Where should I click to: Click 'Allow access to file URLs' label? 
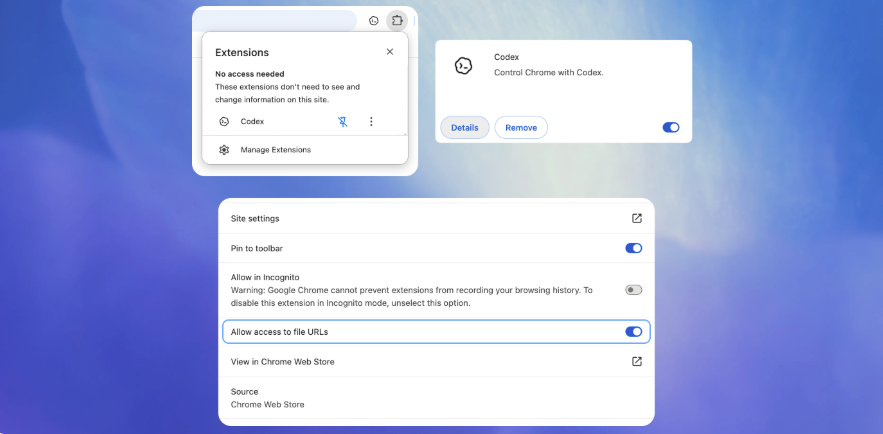279,332
